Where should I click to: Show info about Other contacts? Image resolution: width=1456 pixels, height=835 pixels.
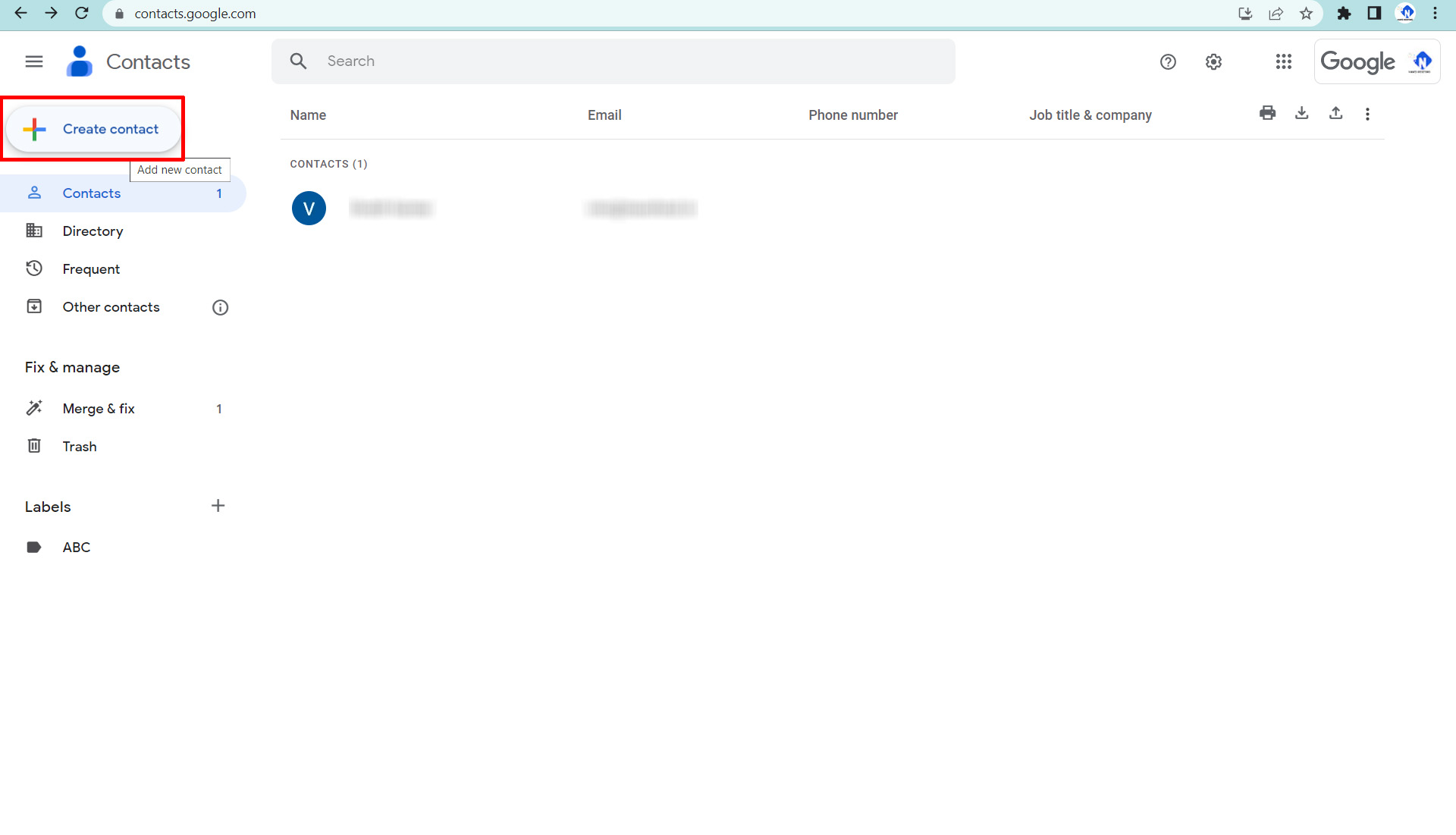click(x=220, y=307)
